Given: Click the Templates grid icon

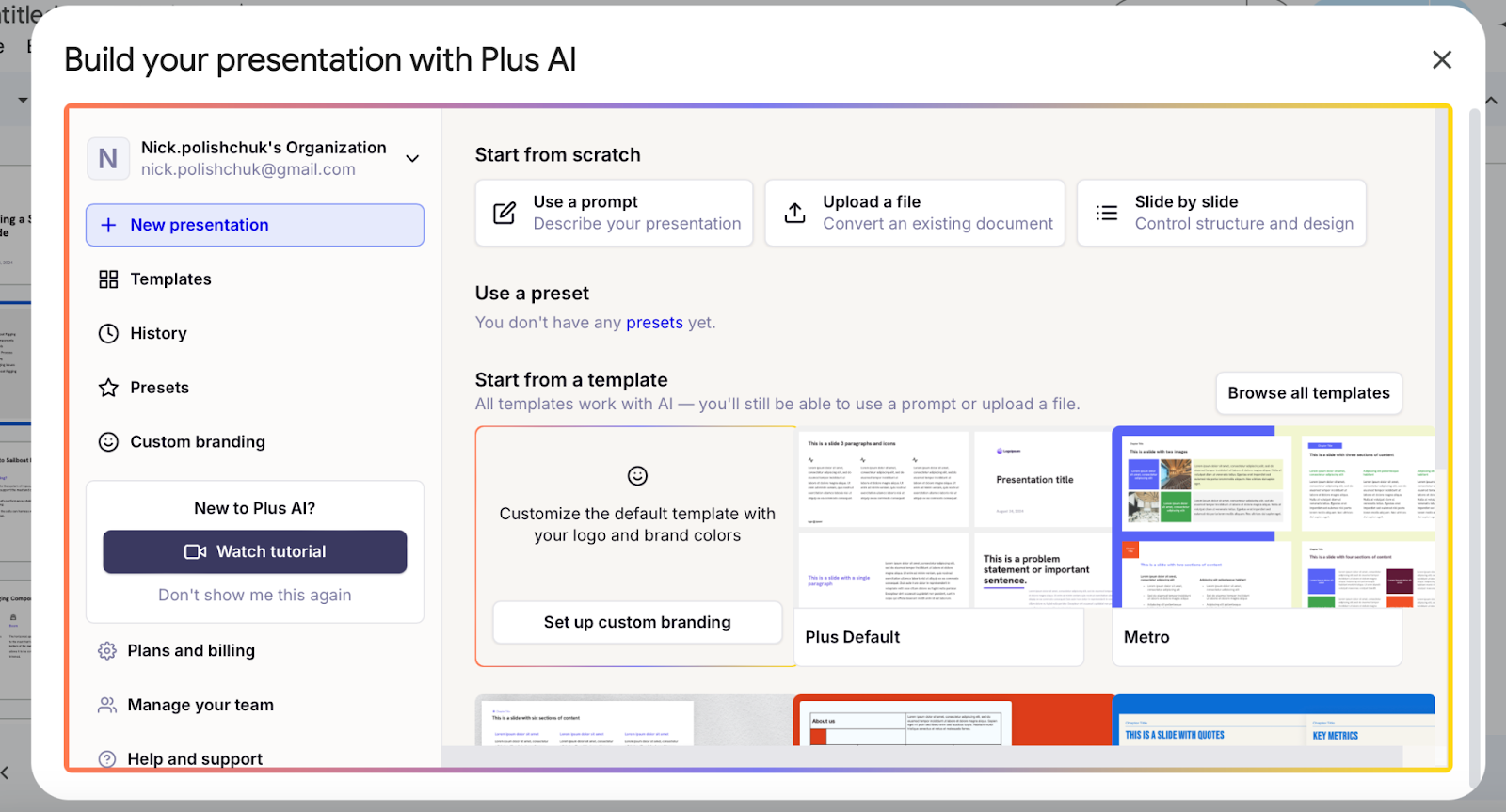Looking at the screenshot, I should coord(108,279).
